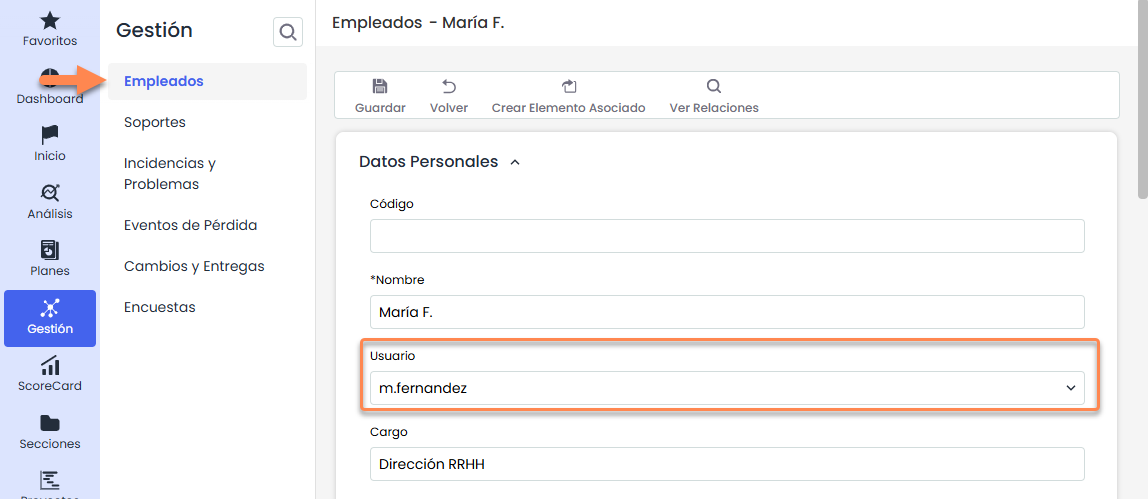Select Empleados in Gestión menu
Screen dimensions: 1148x499
coord(164,81)
